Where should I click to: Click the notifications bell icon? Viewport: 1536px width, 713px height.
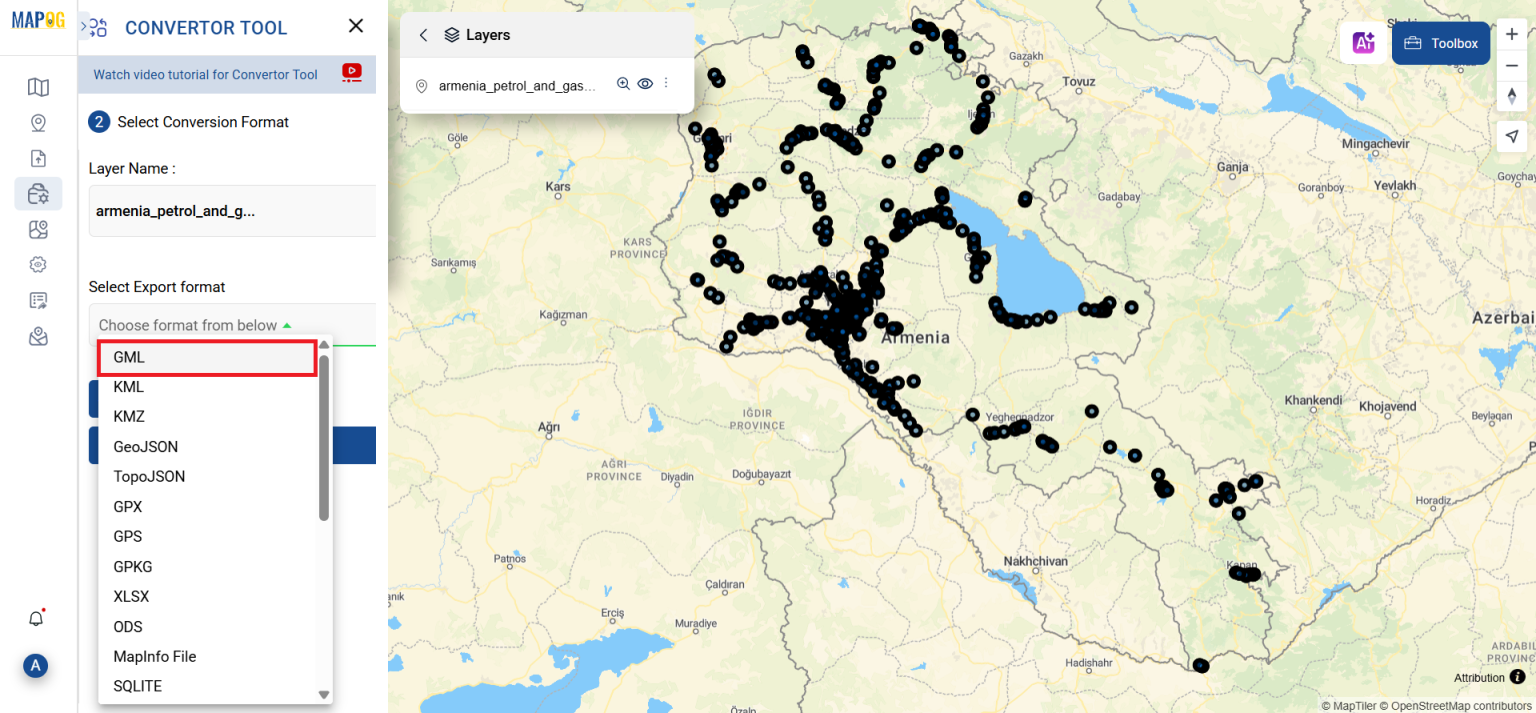coord(35,618)
